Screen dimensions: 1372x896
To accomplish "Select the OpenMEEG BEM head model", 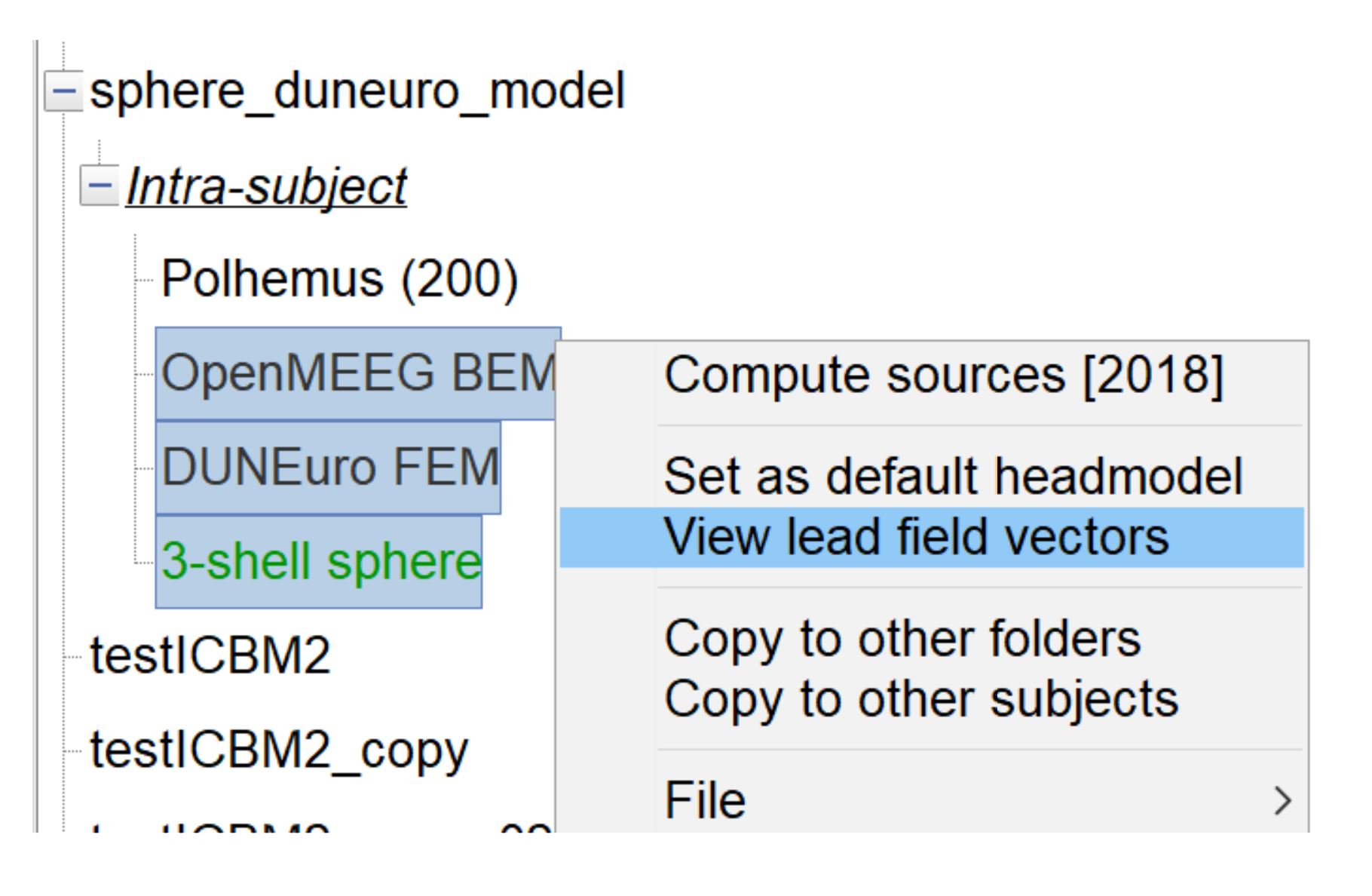I will pyautogui.click(x=357, y=373).
